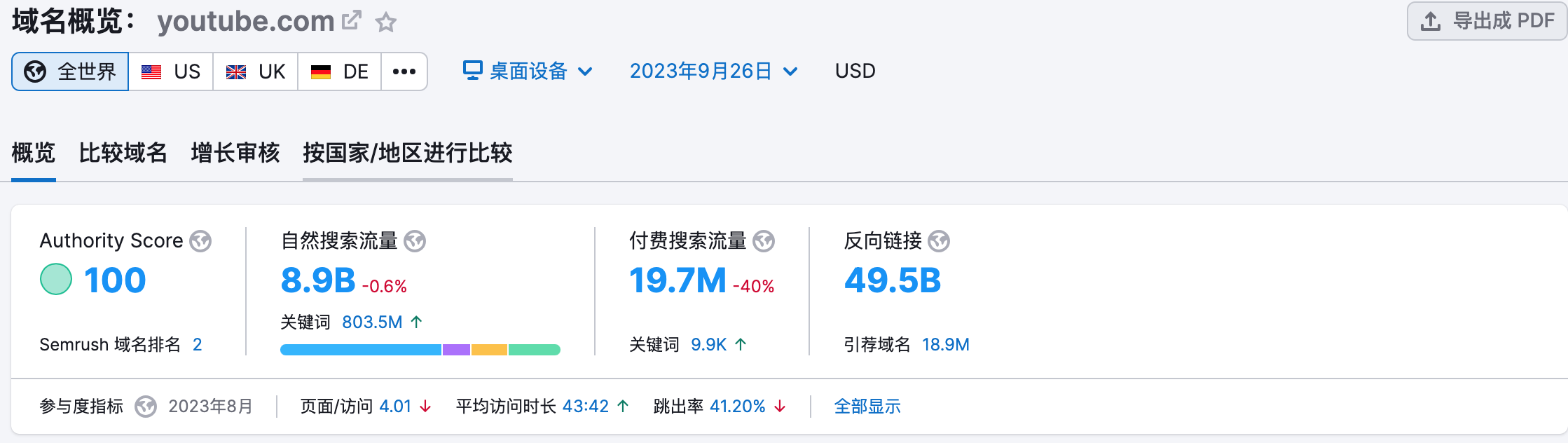Click up arrow beside 803.5M keywords

pyautogui.click(x=416, y=322)
